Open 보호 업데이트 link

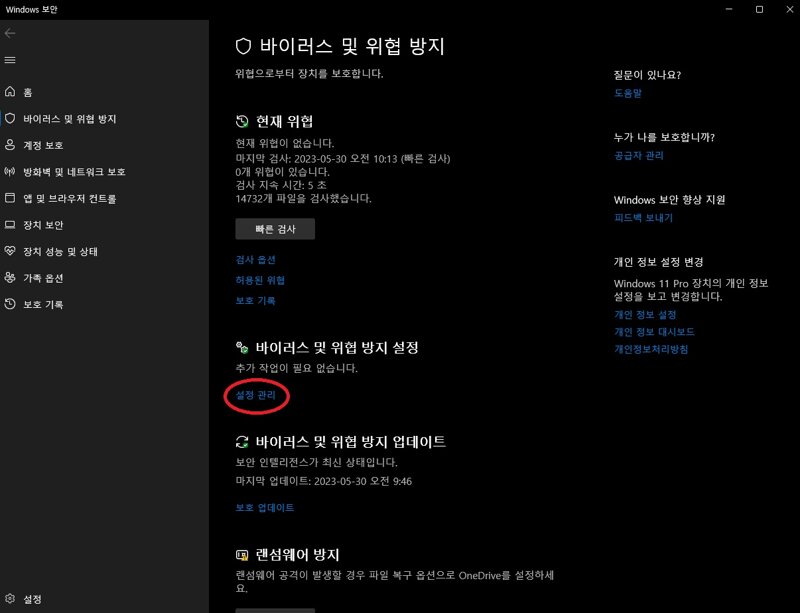[265, 508]
